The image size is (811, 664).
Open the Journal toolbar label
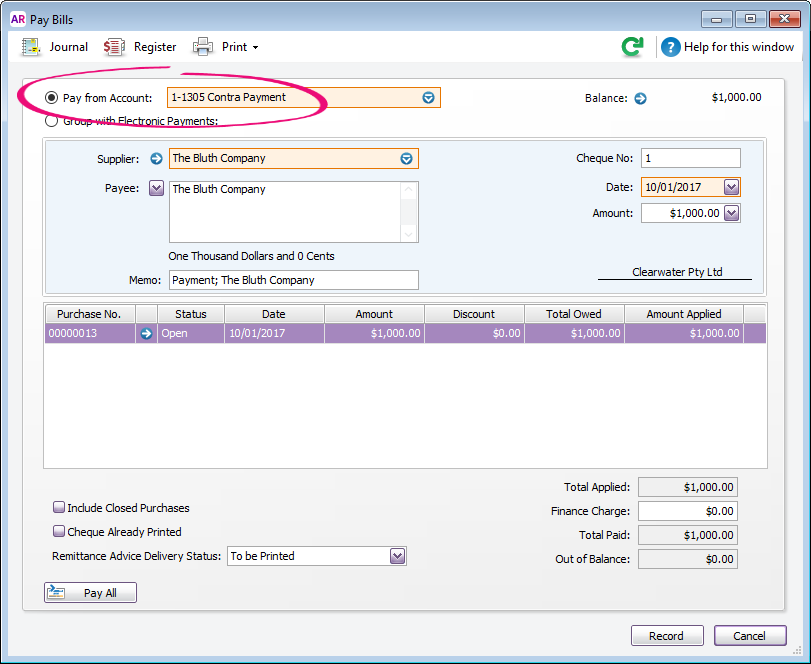tap(69, 47)
